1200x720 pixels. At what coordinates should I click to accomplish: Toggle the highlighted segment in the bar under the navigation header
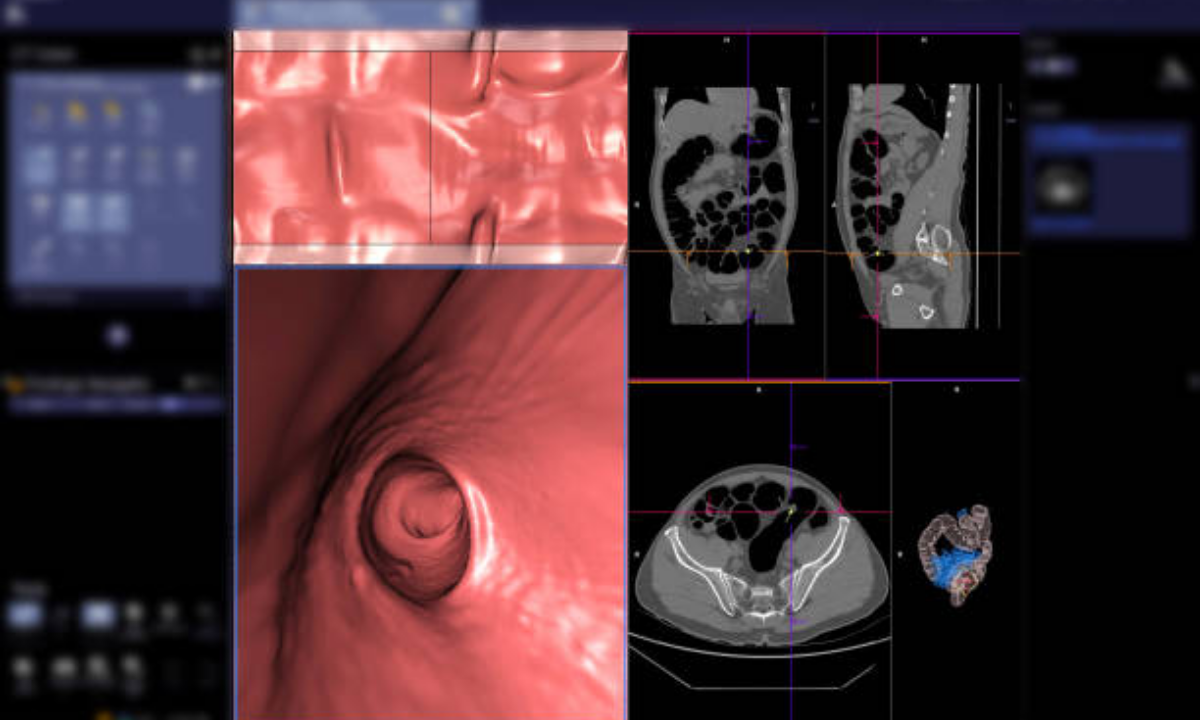170,405
